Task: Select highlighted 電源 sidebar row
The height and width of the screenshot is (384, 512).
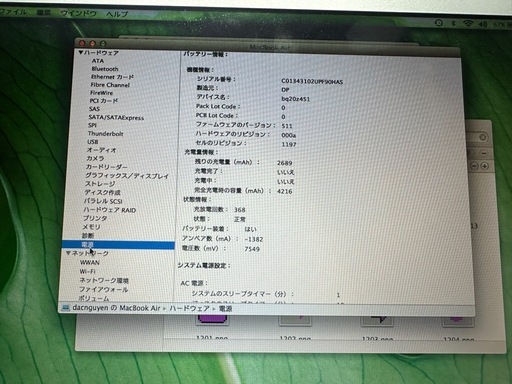Action: 118,245
